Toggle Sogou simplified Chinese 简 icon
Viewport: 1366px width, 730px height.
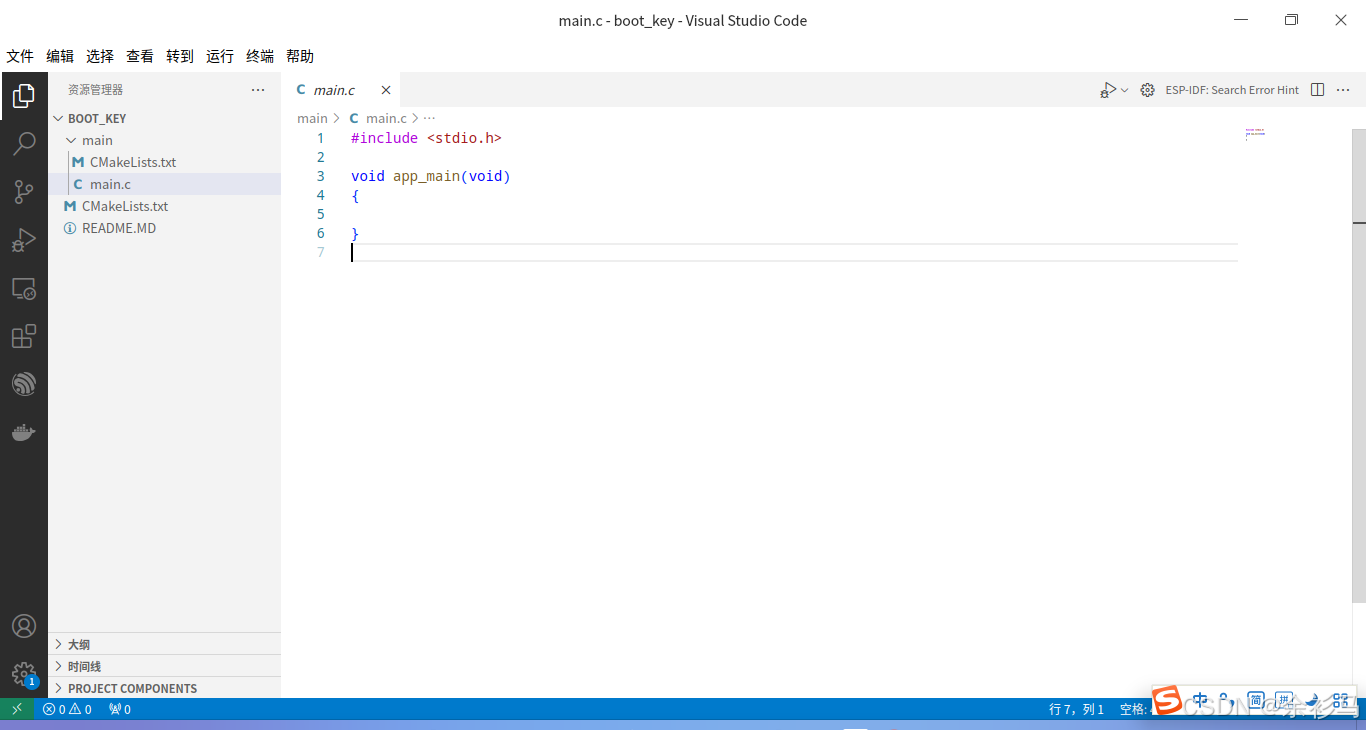(x=1256, y=701)
